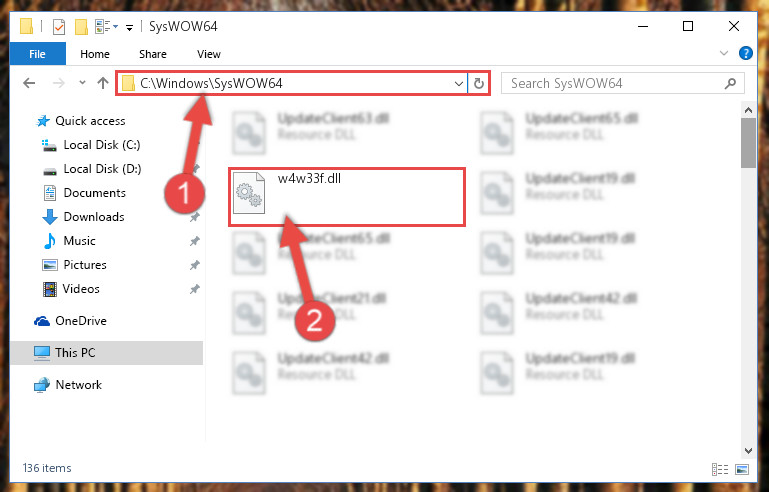Expand the ribbon chevron
The image size is (769, 492).
point(723,53)
